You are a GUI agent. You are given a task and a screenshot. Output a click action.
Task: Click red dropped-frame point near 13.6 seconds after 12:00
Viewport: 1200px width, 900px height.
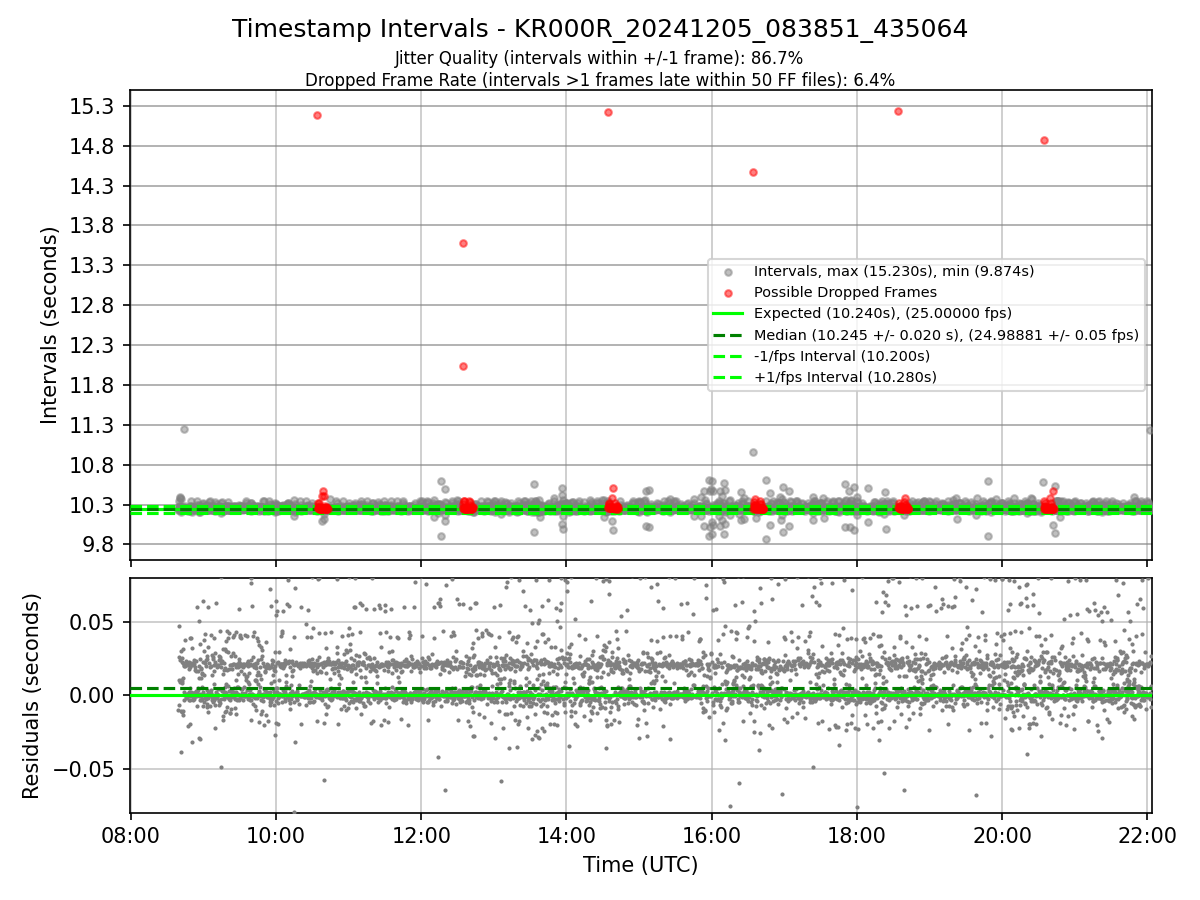tap(463, 243)
